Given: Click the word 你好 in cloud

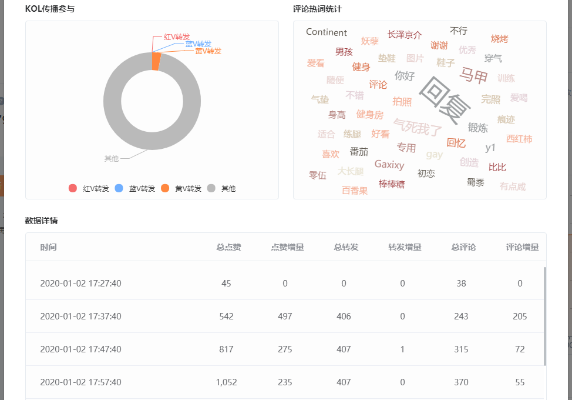Looking at the screenshot, I should 405,76.
